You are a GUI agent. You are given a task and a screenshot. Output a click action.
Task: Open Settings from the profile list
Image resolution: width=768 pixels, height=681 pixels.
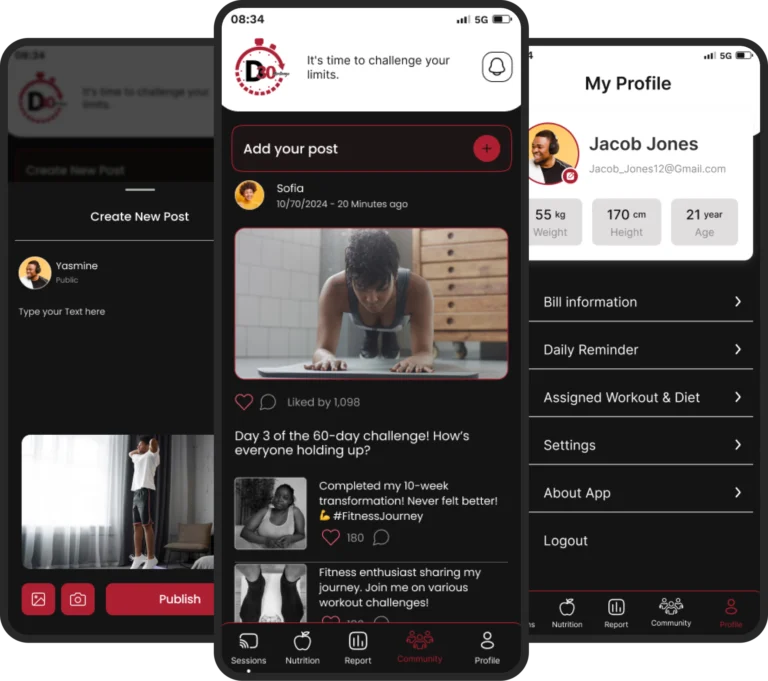point(640,445)
